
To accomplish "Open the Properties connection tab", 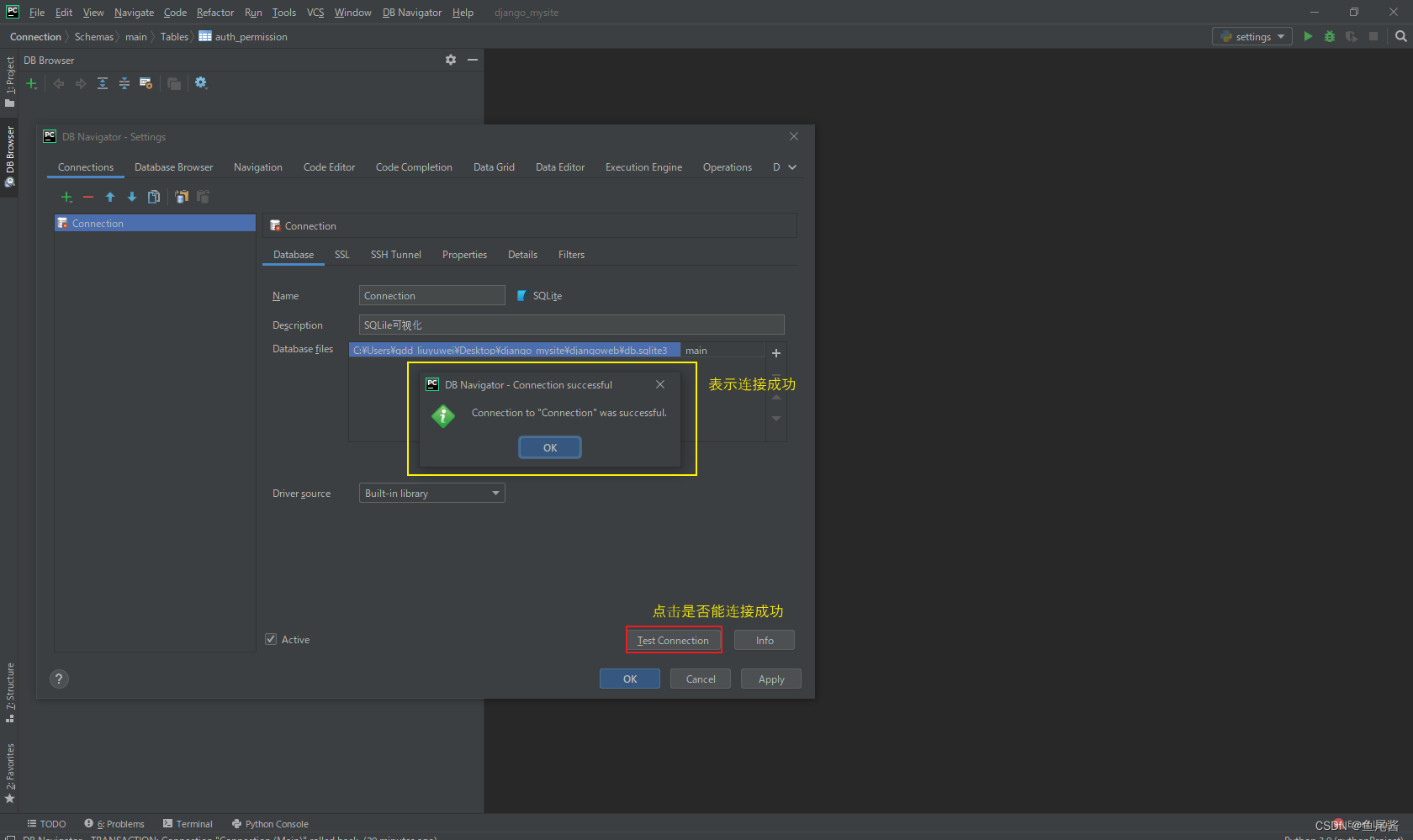I will tap(464, 255).
